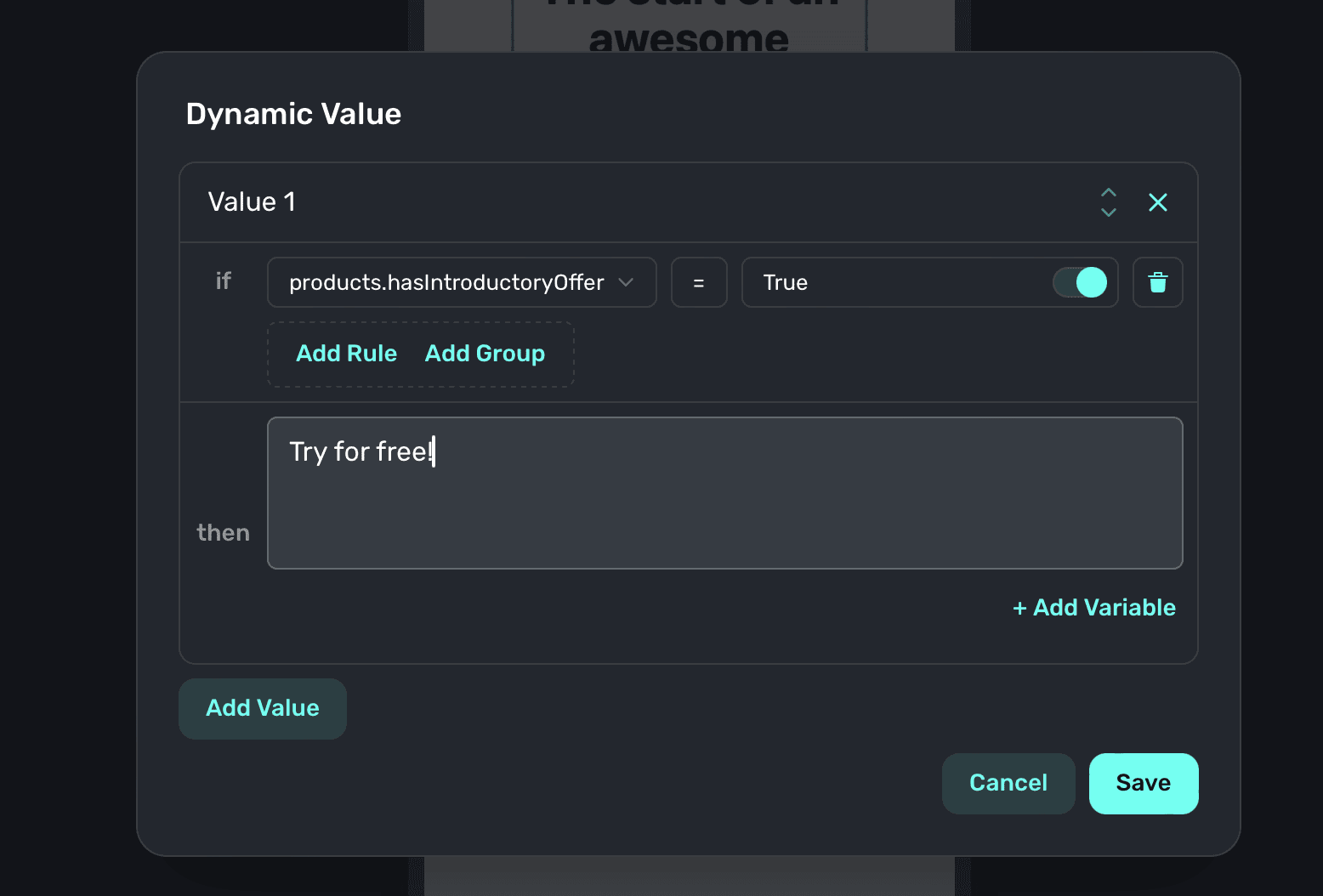Insert a variable via + Add Variable
The image size is (1323, 896).
pyautogui.click(x=1093, y=608)
